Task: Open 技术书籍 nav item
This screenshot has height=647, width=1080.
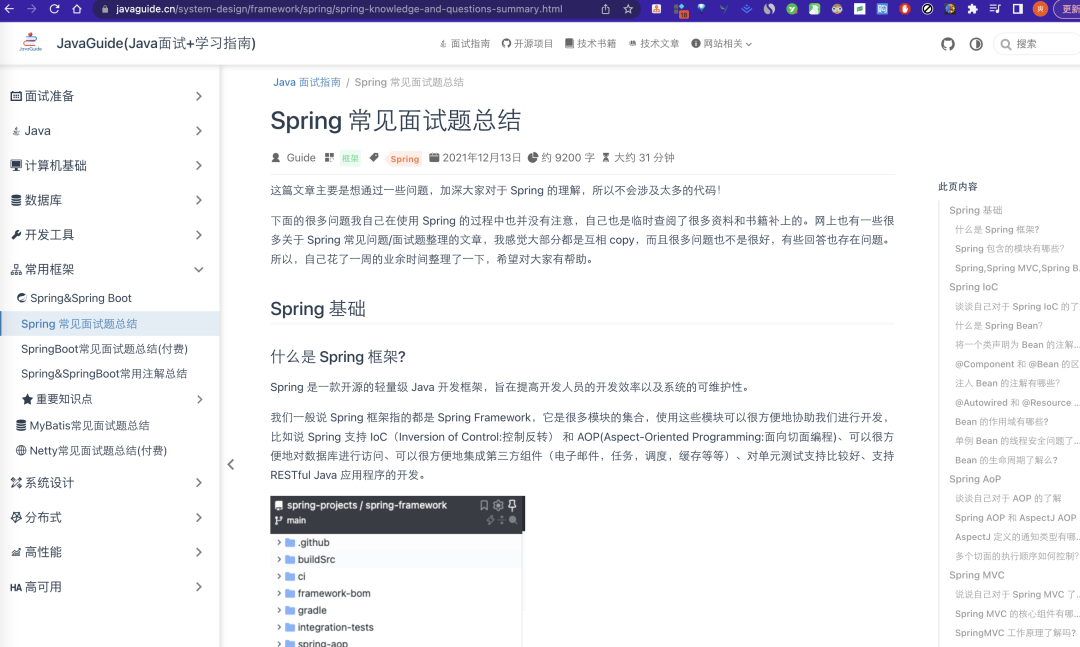Action: tap(590, 43)
